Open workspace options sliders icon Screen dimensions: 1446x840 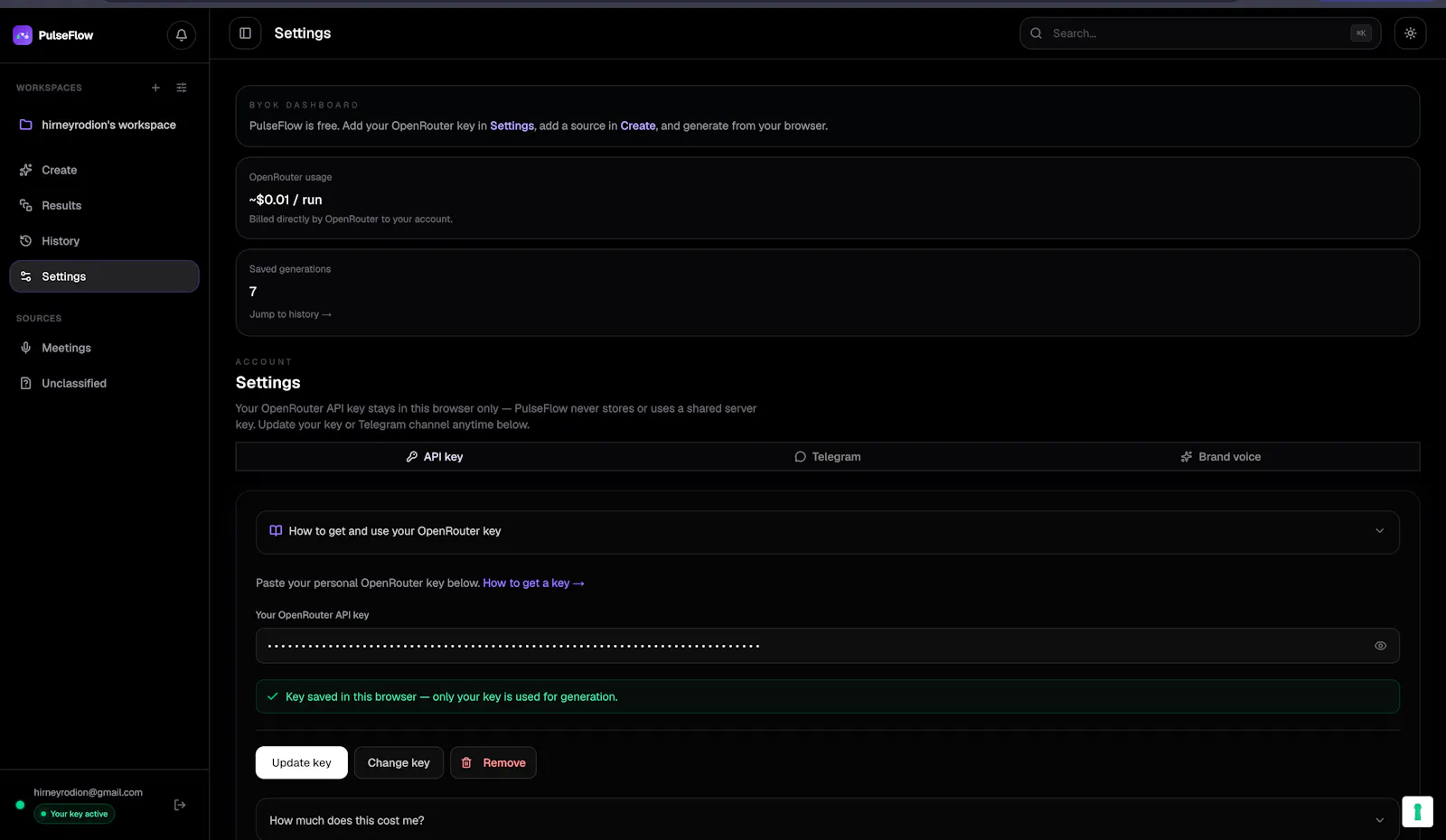tap(182, 88)
